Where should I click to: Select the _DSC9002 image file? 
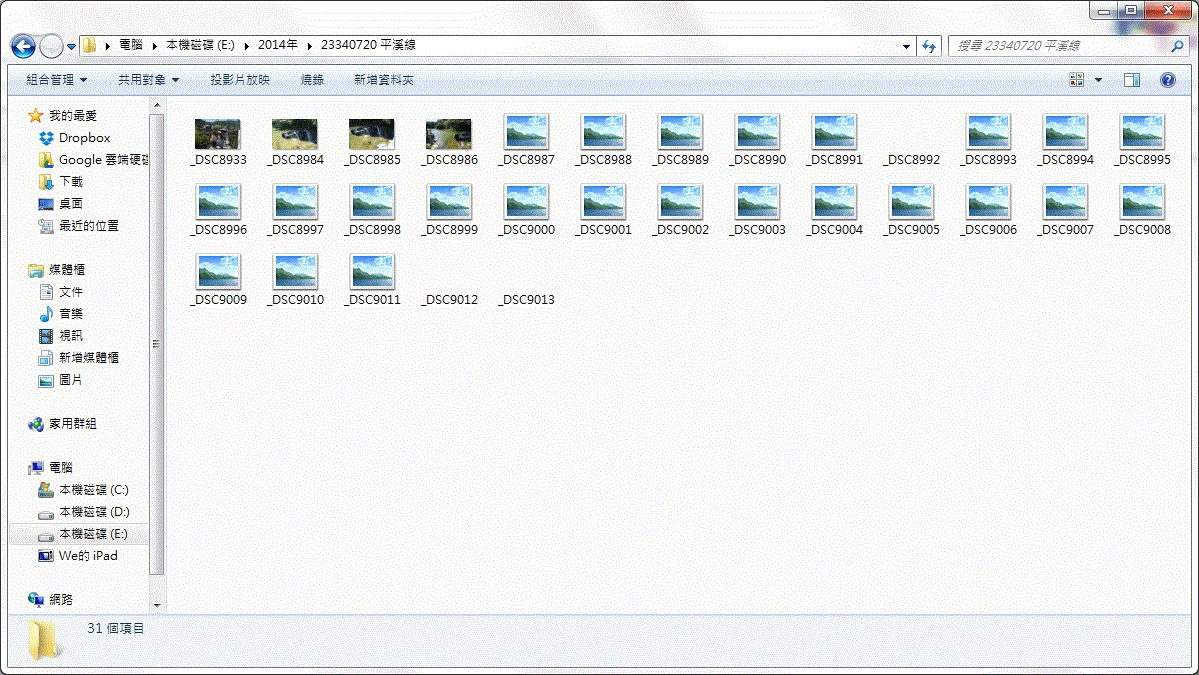tap(681, 210)
